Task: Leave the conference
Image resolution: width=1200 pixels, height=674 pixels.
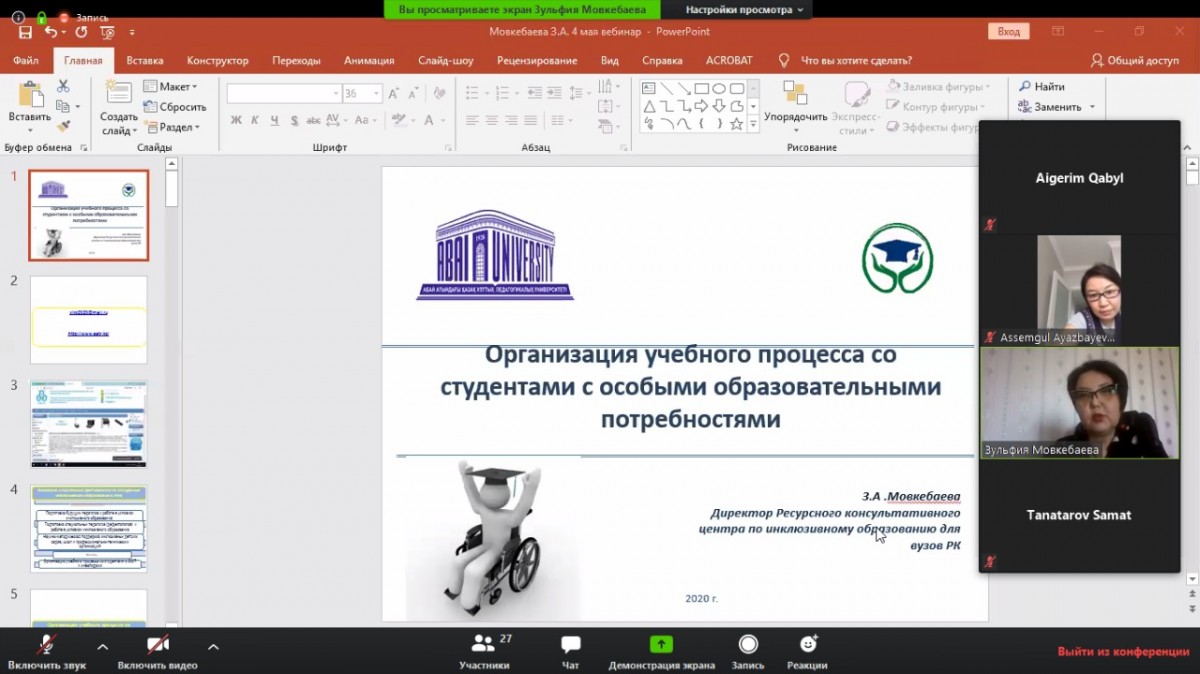Action: (1123, 652)
